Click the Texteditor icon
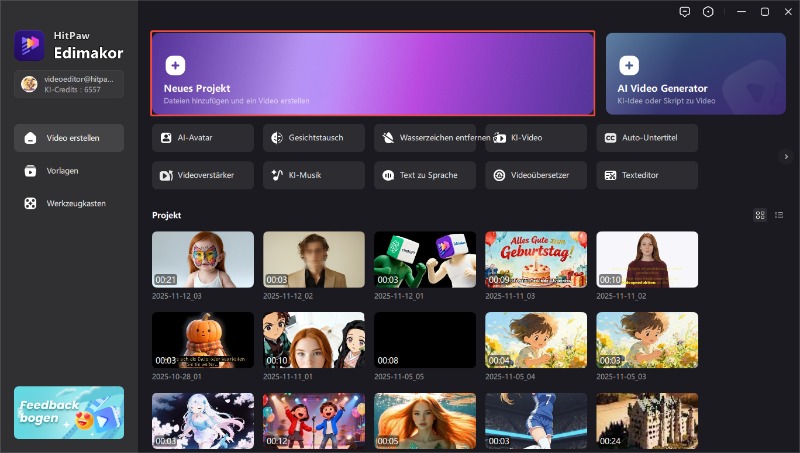This screenshot has width=800, height=453. [610, 175]
